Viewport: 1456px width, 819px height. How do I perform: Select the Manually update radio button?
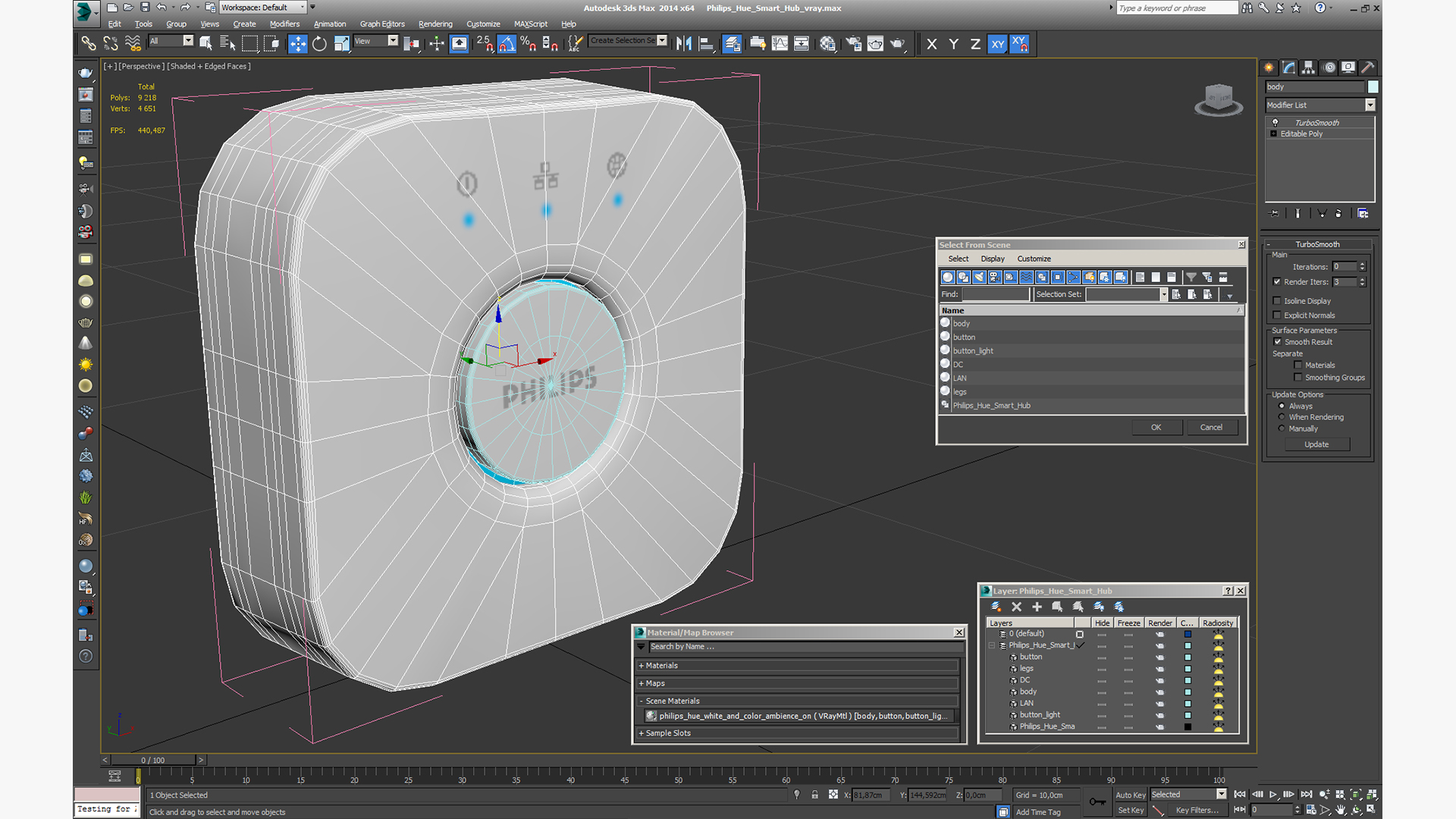coord(1282,428)
